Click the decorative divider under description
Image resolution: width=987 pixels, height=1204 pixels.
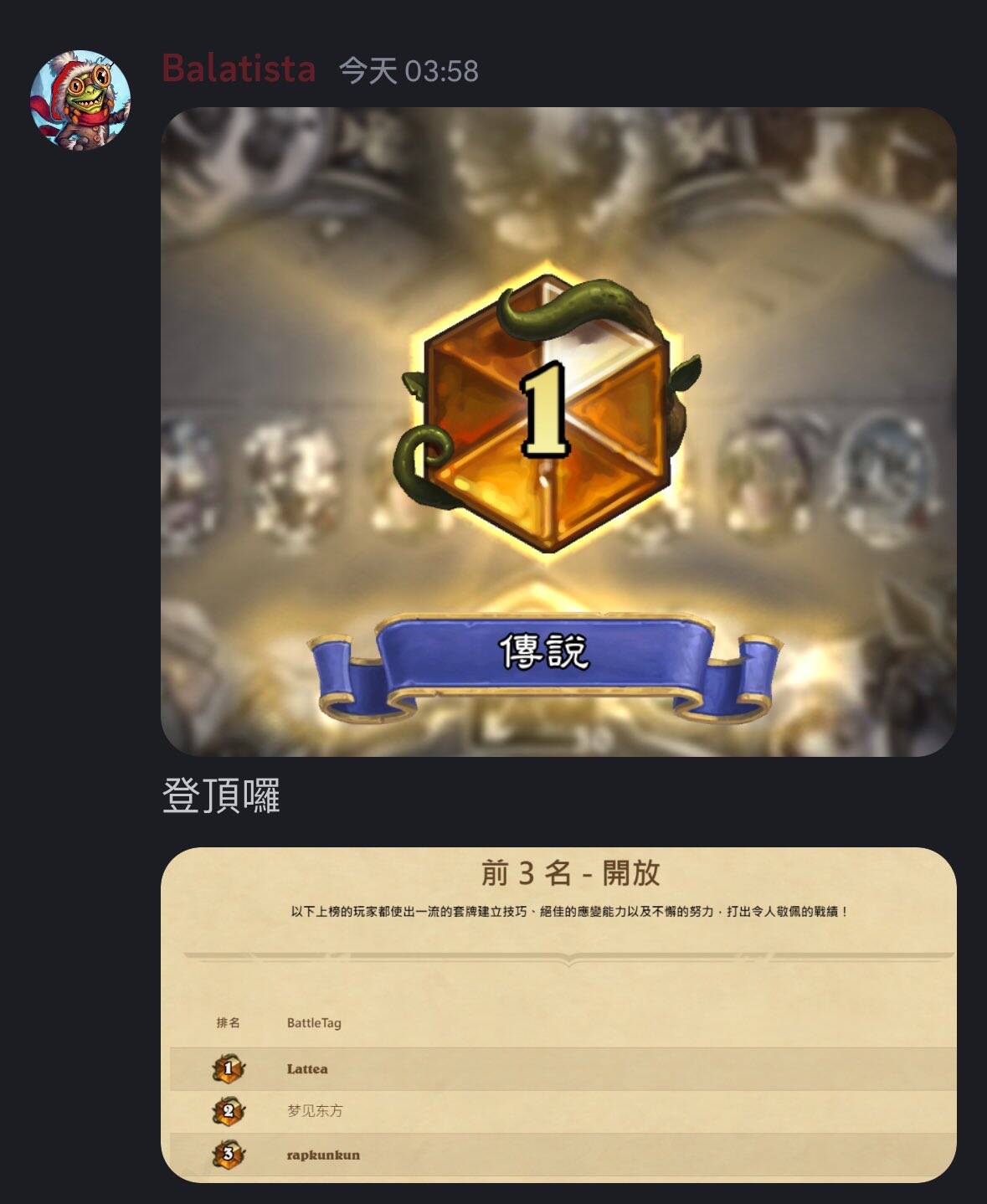click(568, 957)
